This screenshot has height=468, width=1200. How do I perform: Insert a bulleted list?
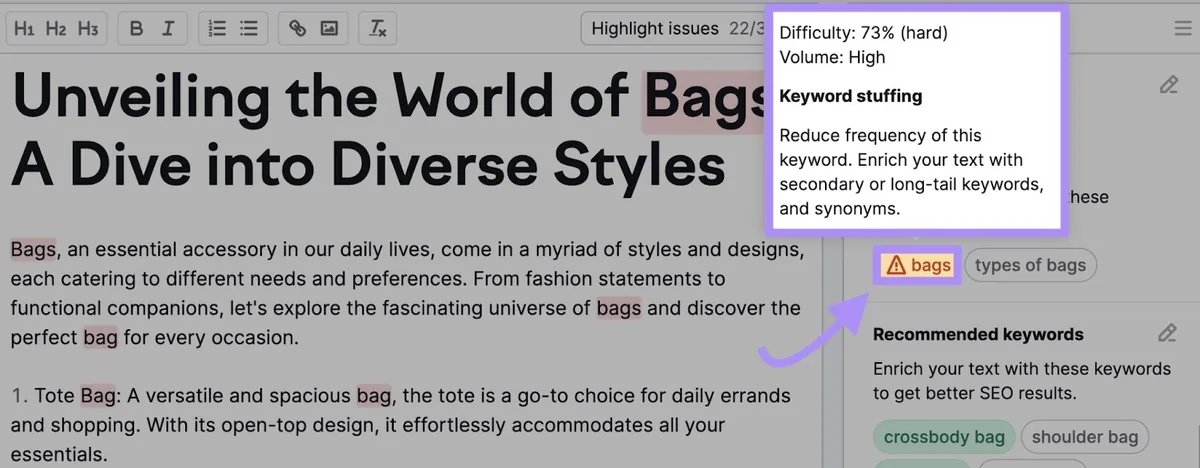(x=249, y=29)
